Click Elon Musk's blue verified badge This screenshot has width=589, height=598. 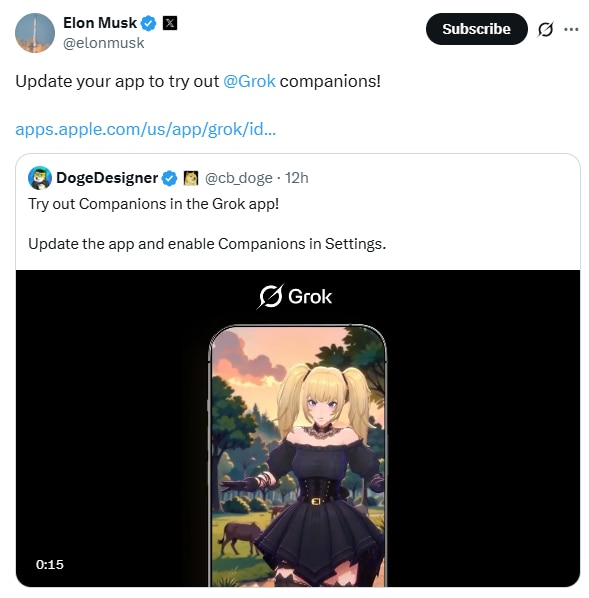pos(148,23)
